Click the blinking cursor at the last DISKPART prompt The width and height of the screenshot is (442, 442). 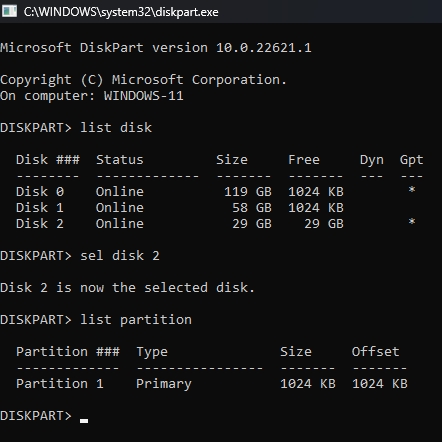[84, 421]
